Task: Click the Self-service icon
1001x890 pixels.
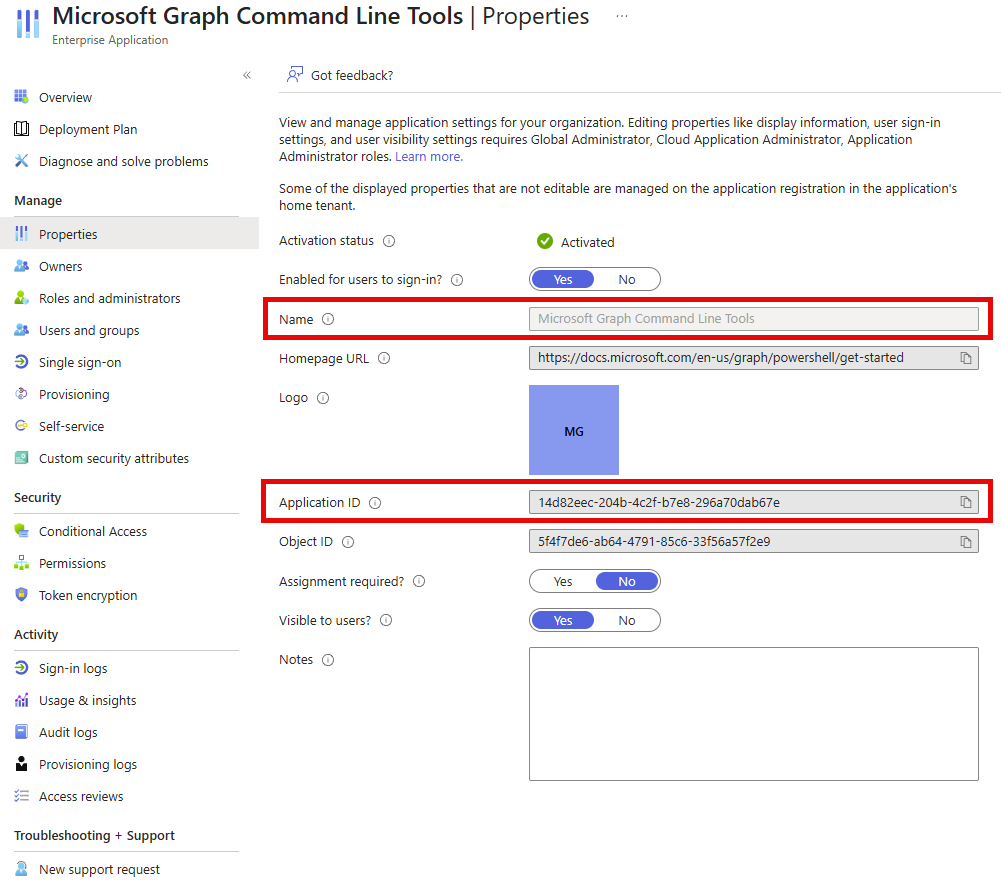Action: coord(21,426)
